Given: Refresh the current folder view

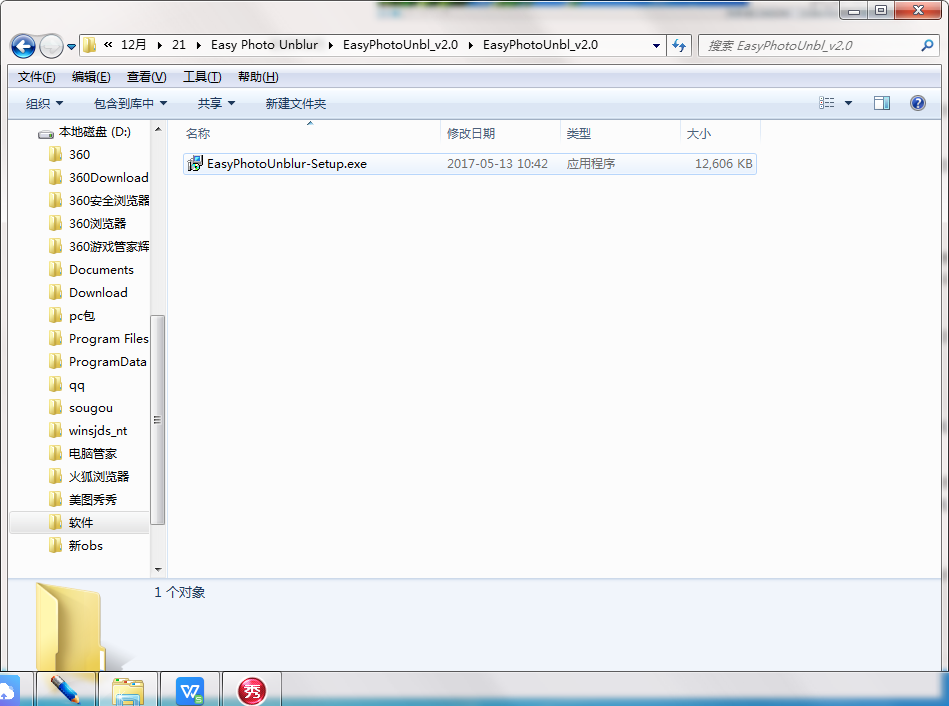Looking at the screenshot, I should click(679, 46).
